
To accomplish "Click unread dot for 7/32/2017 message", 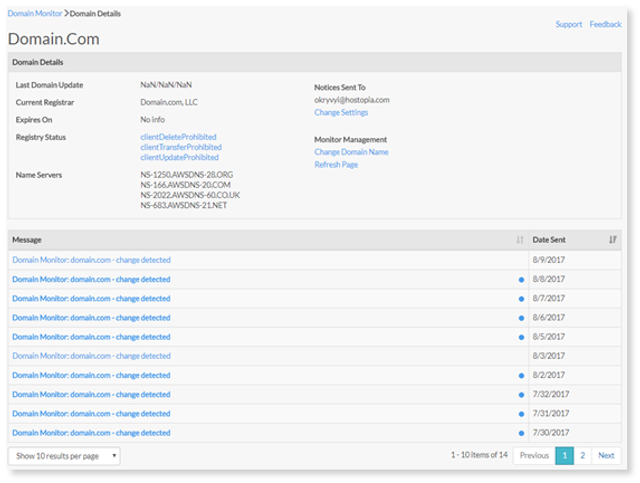I will pyautogui.click(x=521, y=395).
